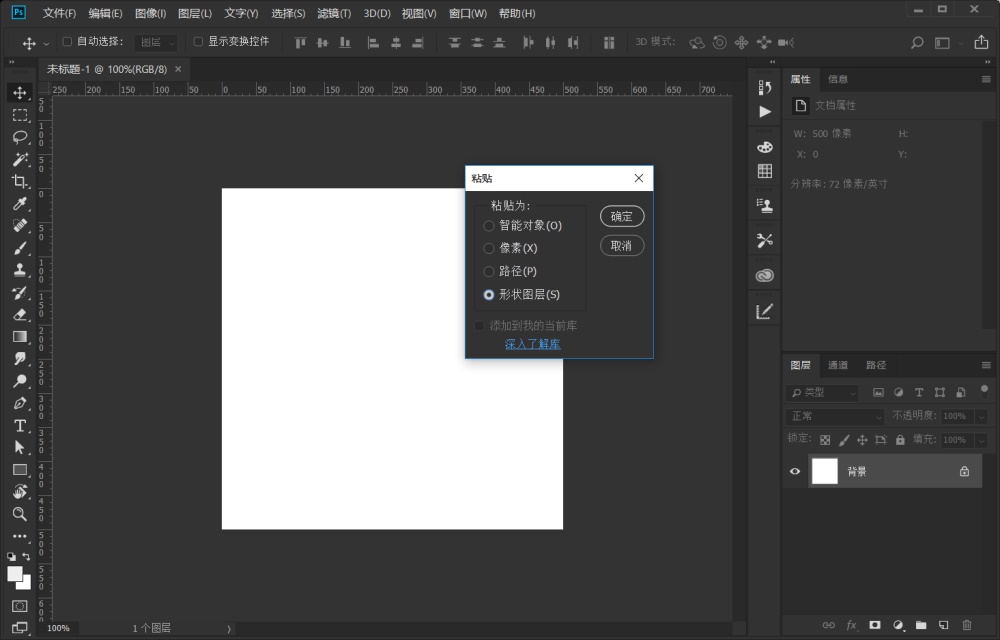Select the Lasso tool
1000x640 pixels.
[x=19, y=137]
